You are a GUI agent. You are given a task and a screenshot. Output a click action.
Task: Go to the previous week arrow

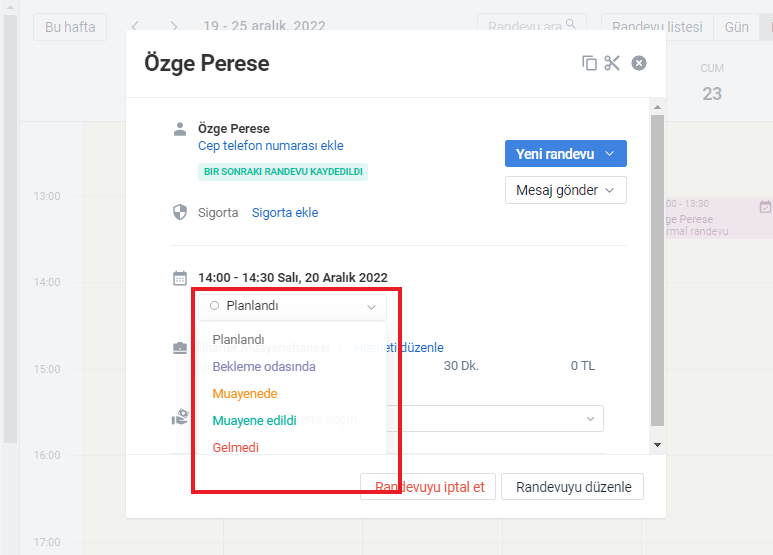135,26
